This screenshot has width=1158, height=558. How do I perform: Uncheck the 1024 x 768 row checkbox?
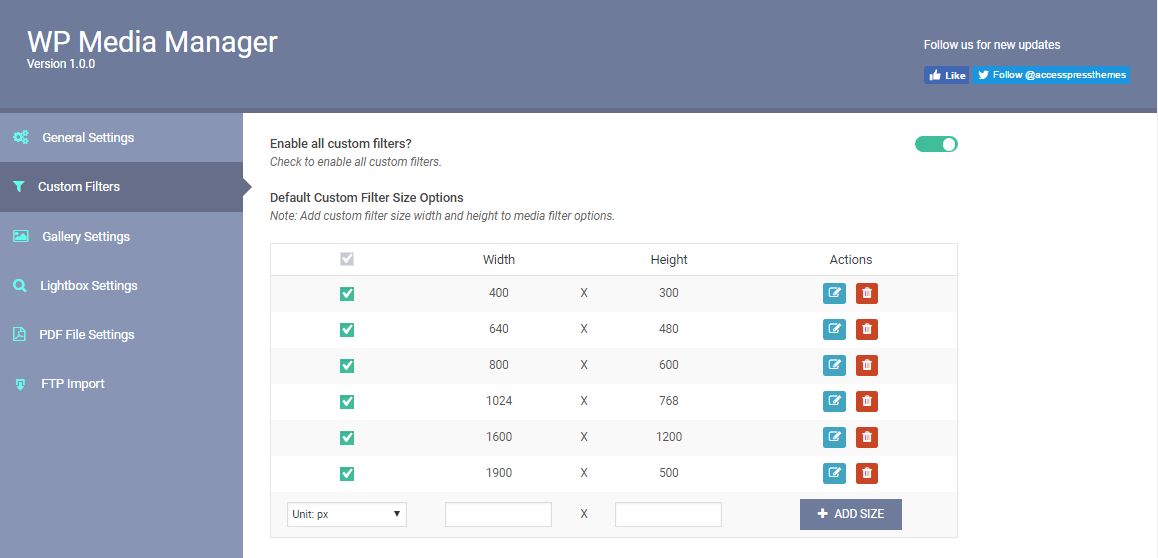pos(346,402)
